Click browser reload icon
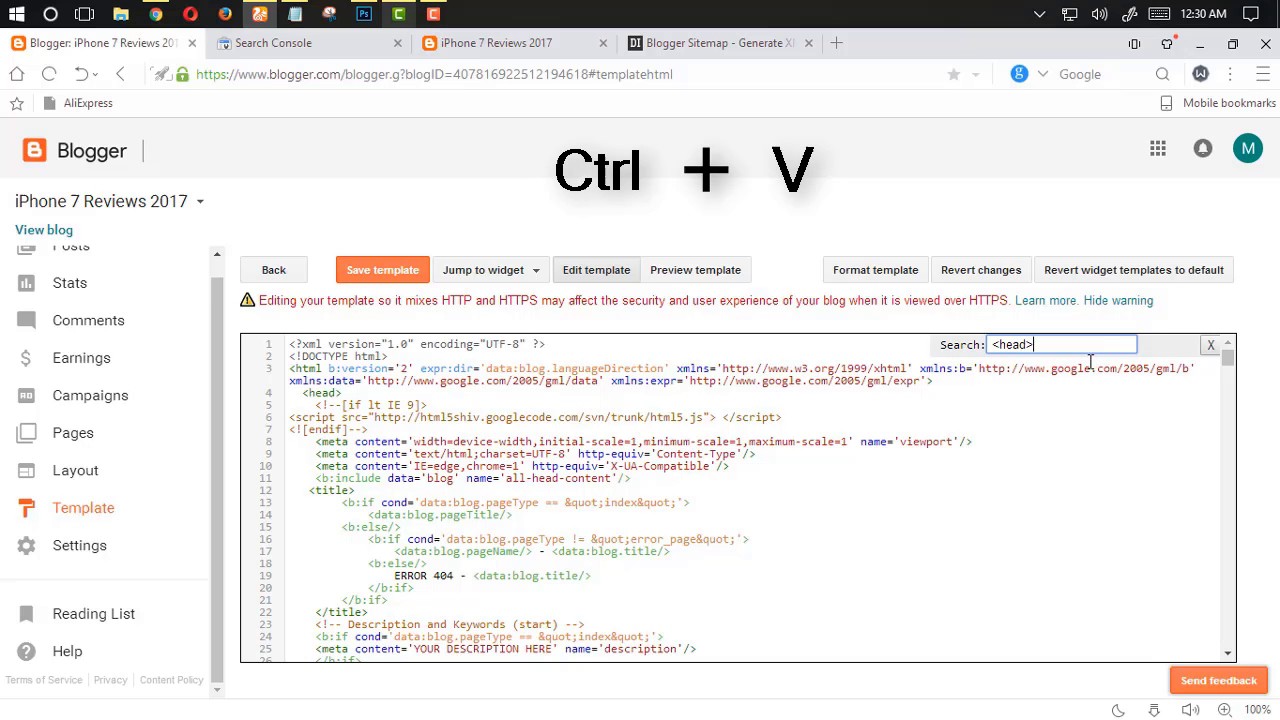This screenshot has height=720, width=1280. point(49,74)
